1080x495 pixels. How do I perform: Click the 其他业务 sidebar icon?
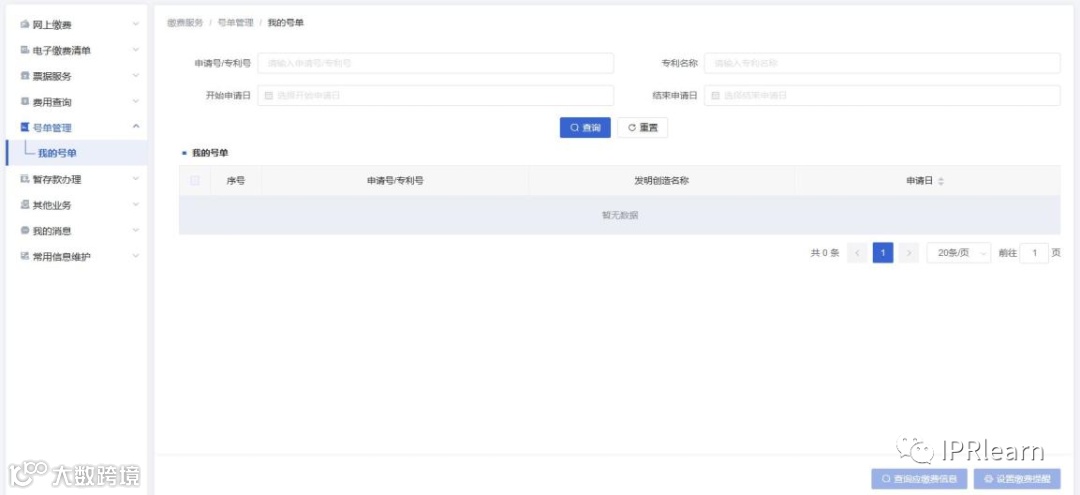(25, 205)
